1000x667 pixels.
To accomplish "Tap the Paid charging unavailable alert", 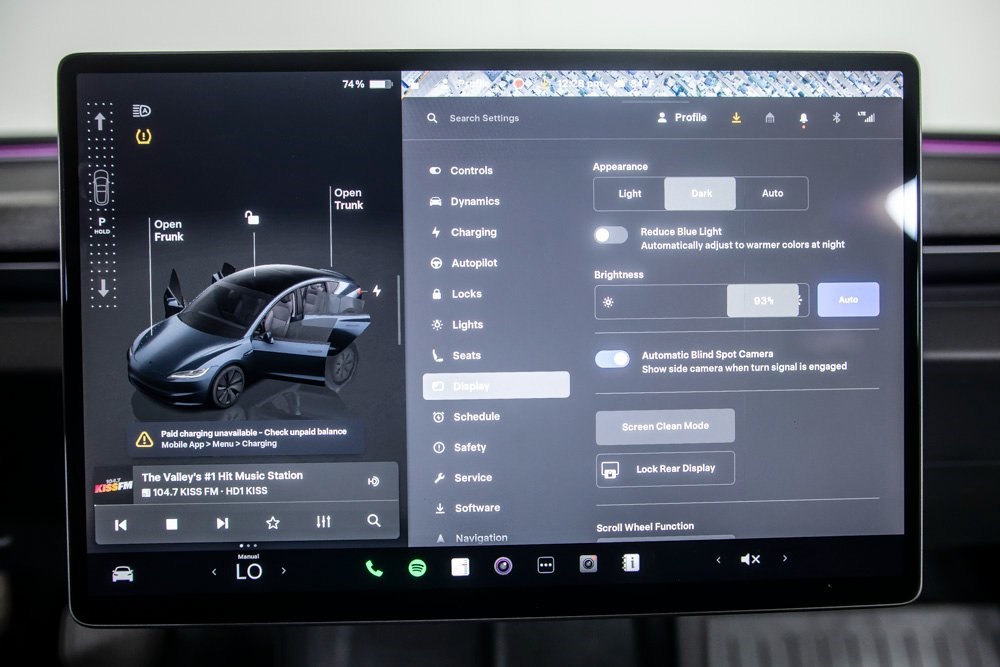I will pos(246,438).
